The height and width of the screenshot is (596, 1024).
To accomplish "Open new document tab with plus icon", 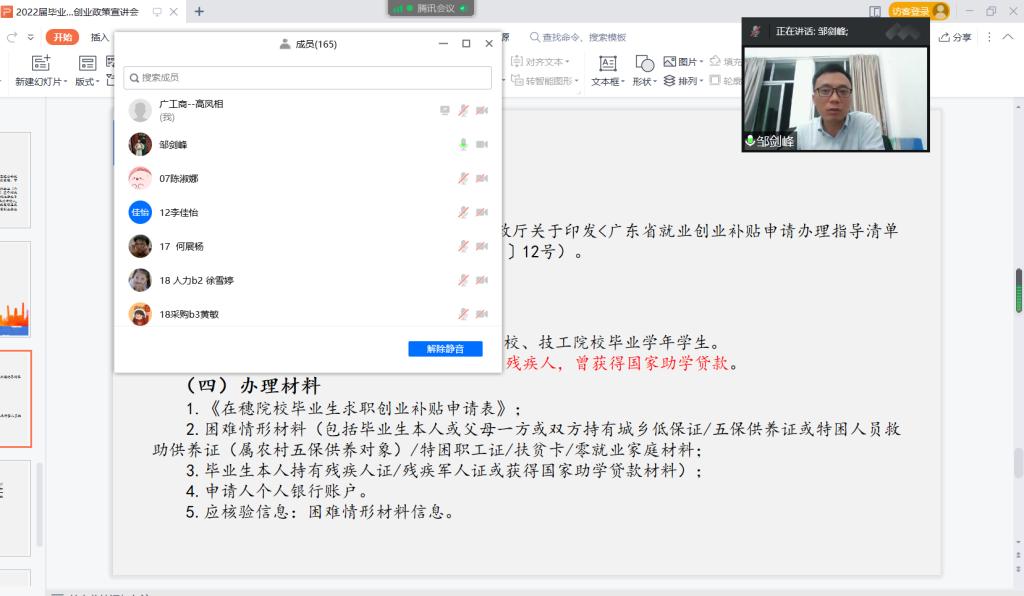I will coord(199,11).
